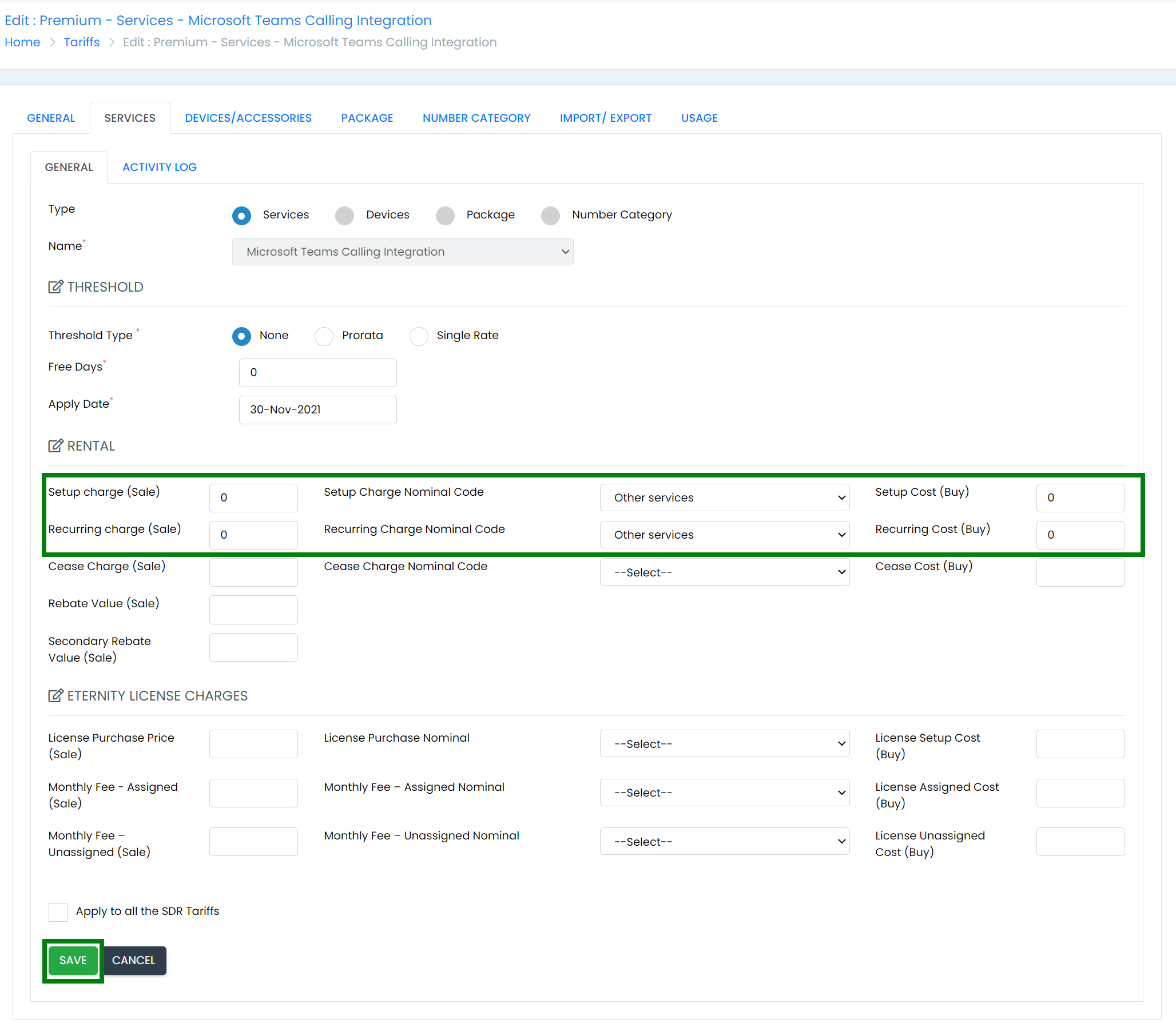Click the Threshold section edit icon
1176x1023 pixels.
coord(55,287)
